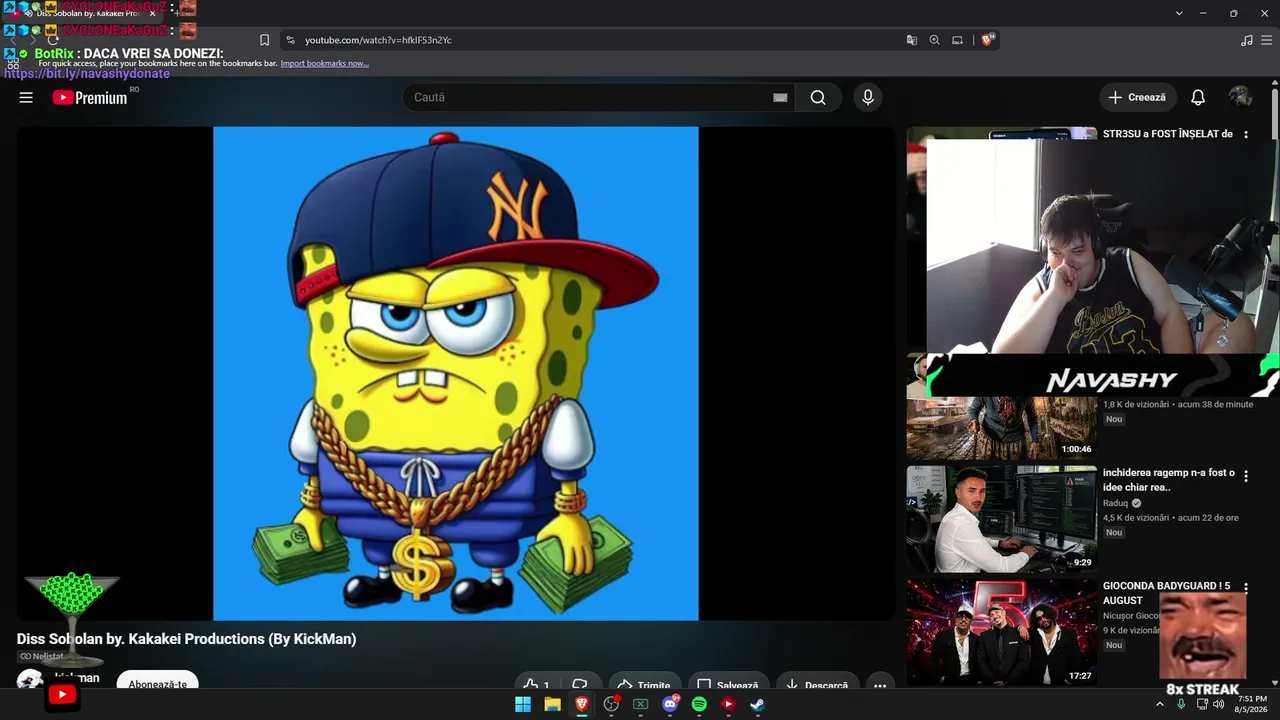1280x720 pixels.
Task: Open options for inchiderea ragemp video
Action: 1246,477
